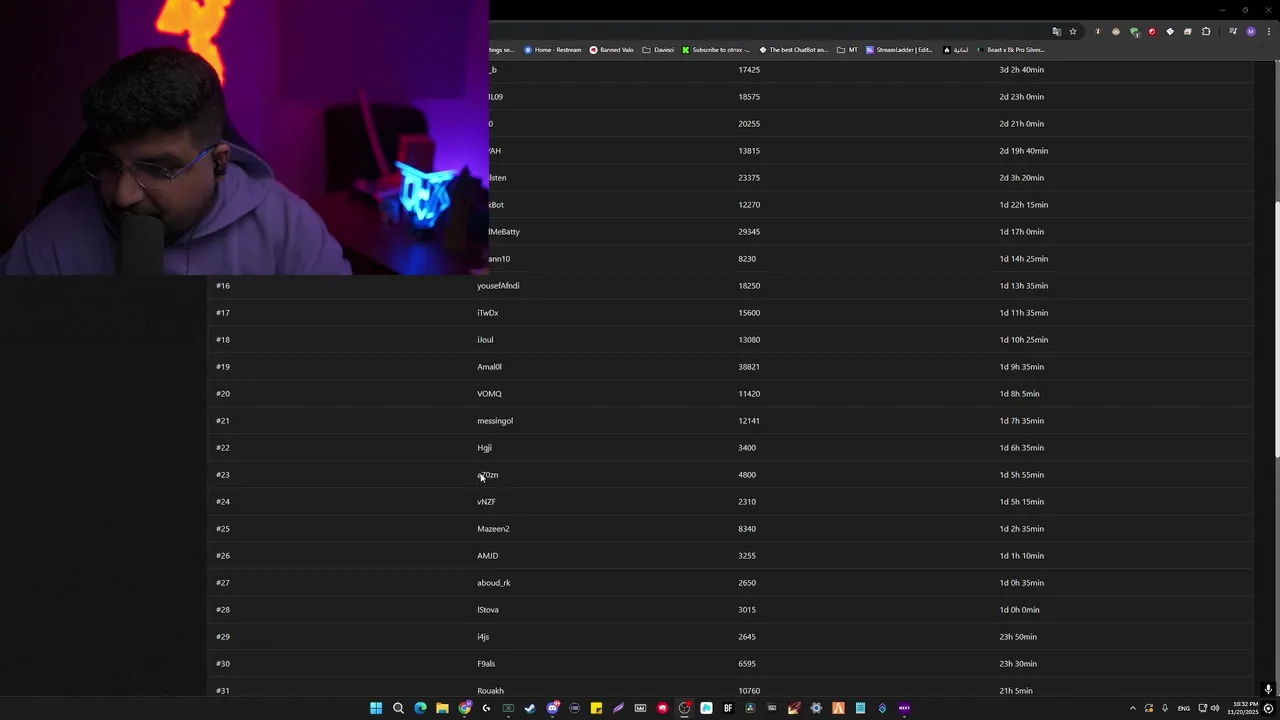The height and width of the screenshot is (720, 1280).
Task: Open Subscribe to otrxx bookmark
Action: [x=716, y=49]
